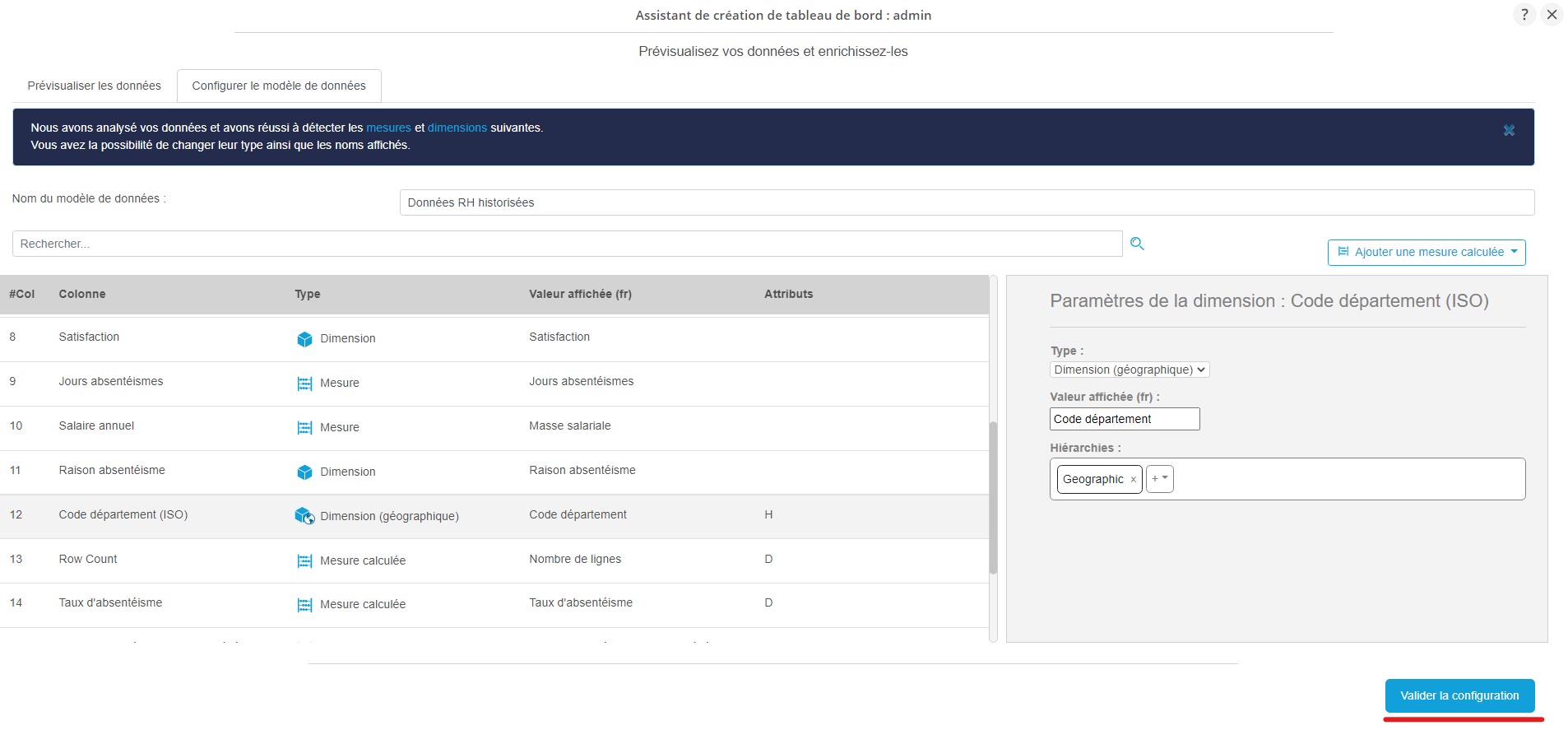Dismiss the blue info banner
Viewport: 1568px width, 744px height.
1509,131
